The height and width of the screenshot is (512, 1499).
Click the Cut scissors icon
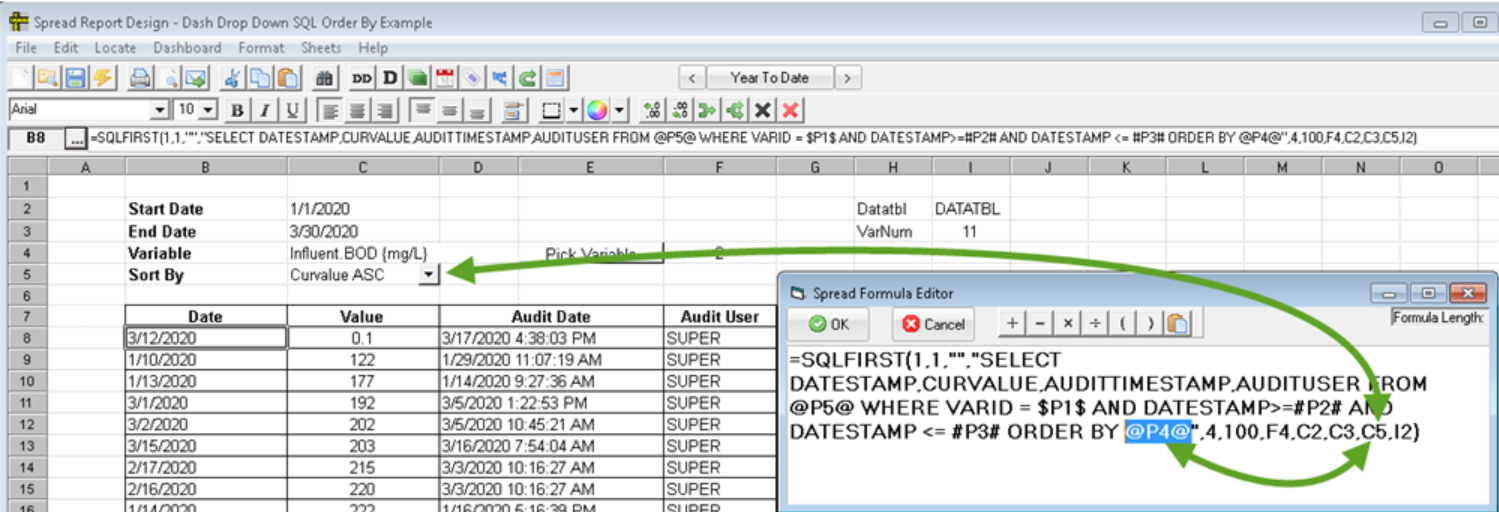(232, 78)
